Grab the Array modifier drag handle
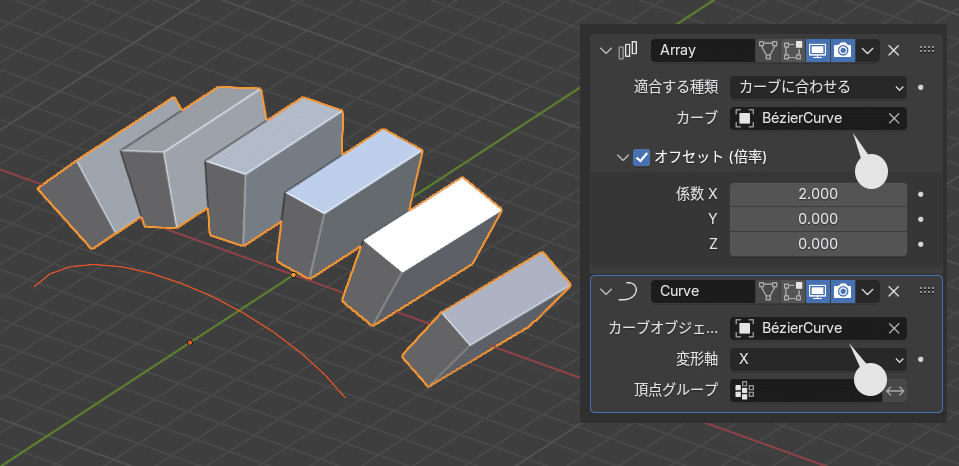Screen dimensions: 959x466 pos(927,50)
